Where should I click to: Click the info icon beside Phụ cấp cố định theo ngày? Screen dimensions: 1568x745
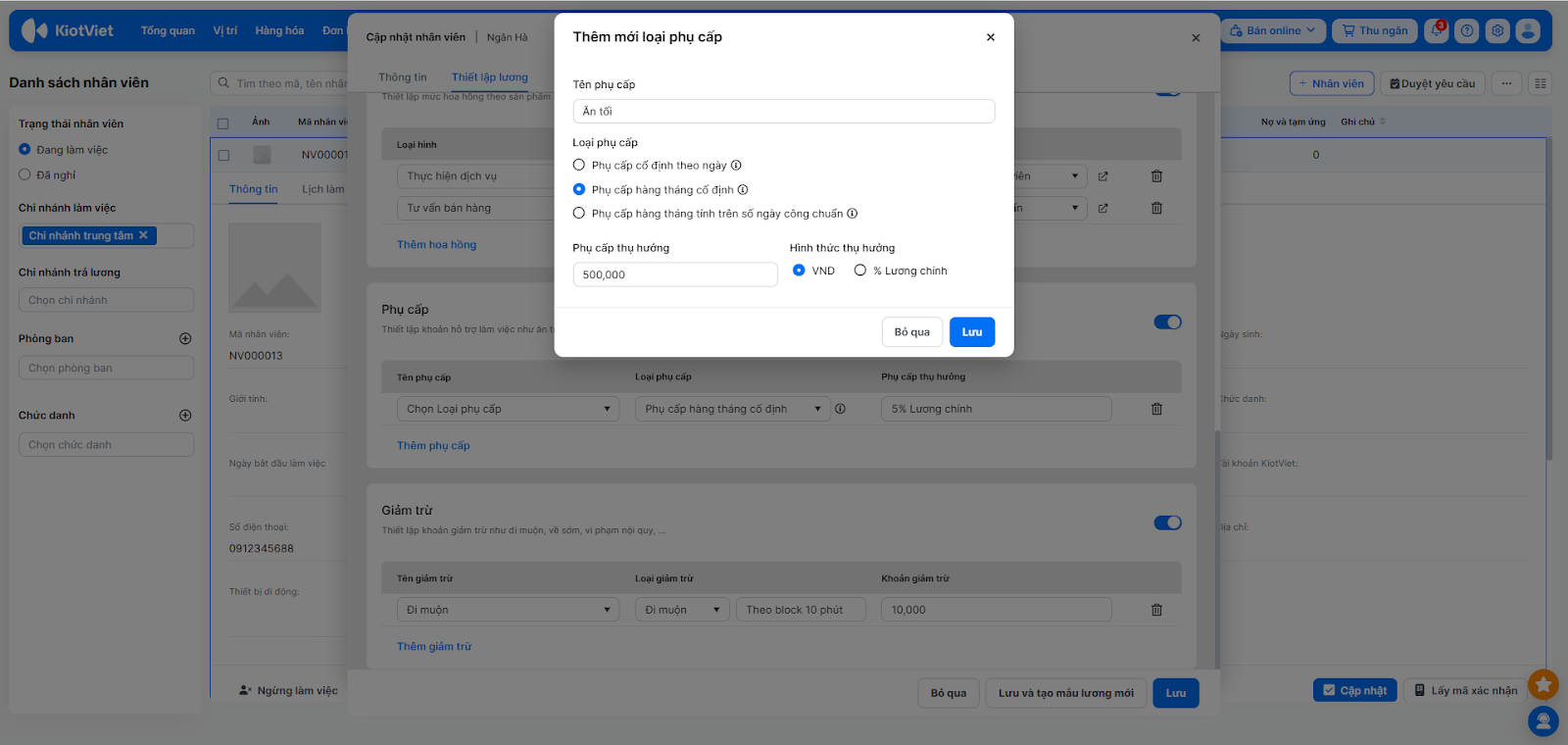click(736, 166)
